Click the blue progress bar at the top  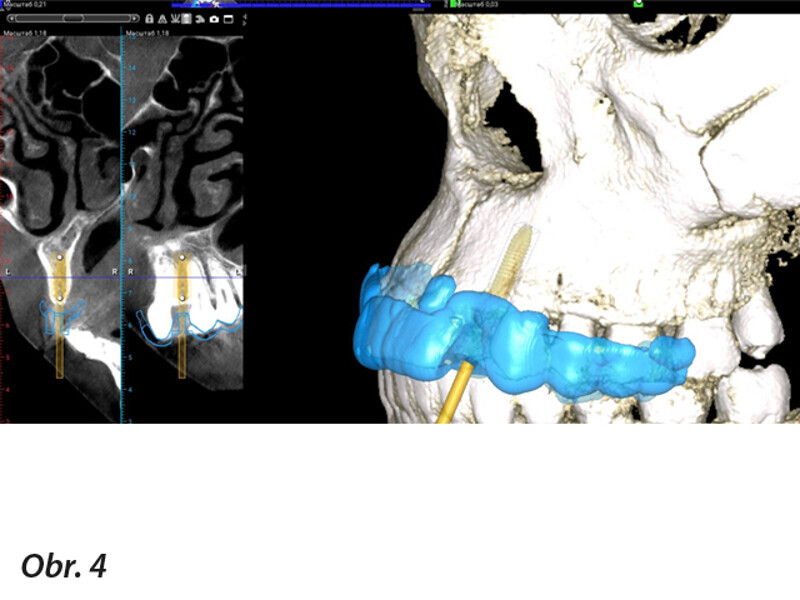pos(300,4)
